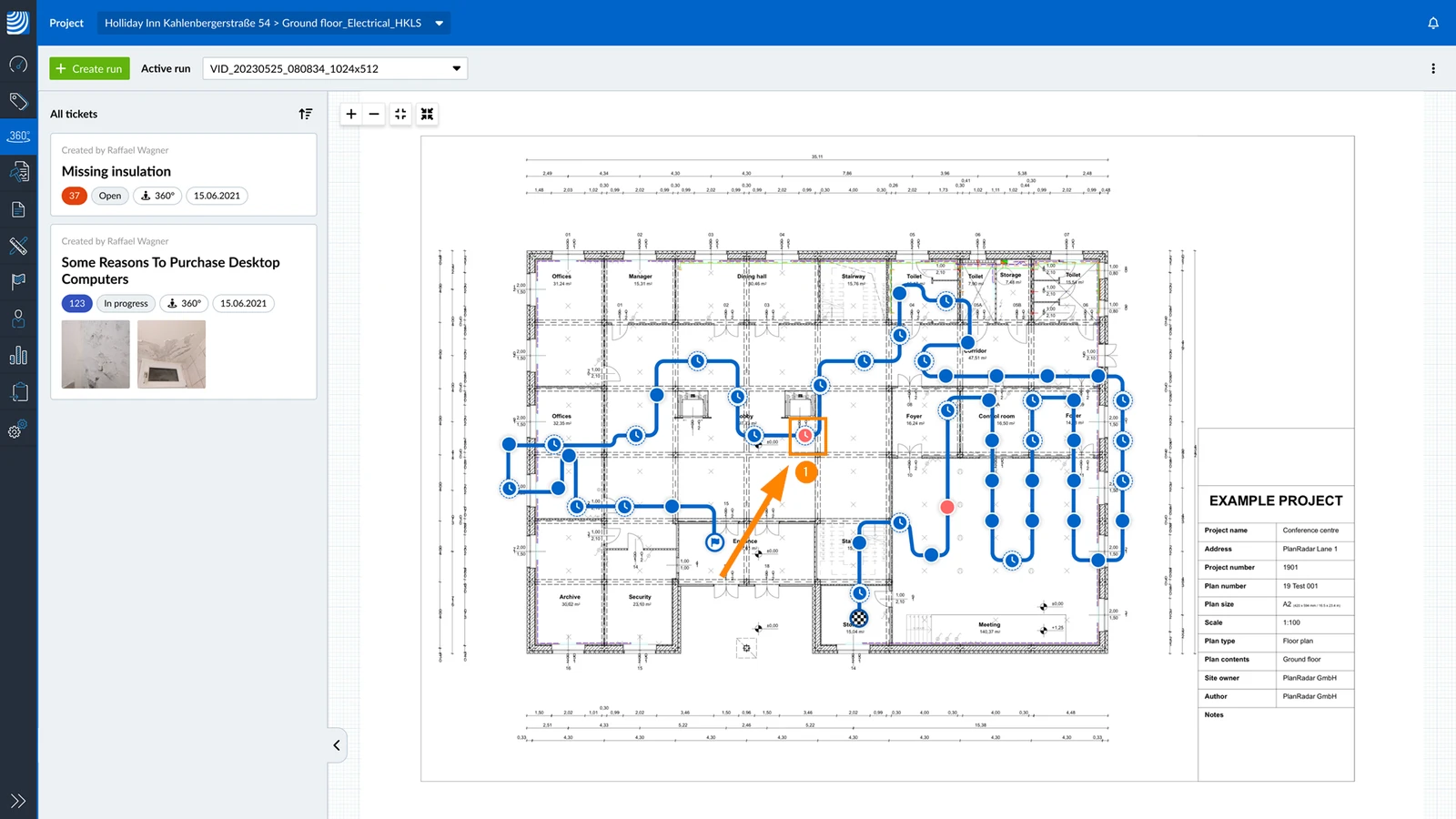Collapse the tickets panel with chevron

click(337, 745)
